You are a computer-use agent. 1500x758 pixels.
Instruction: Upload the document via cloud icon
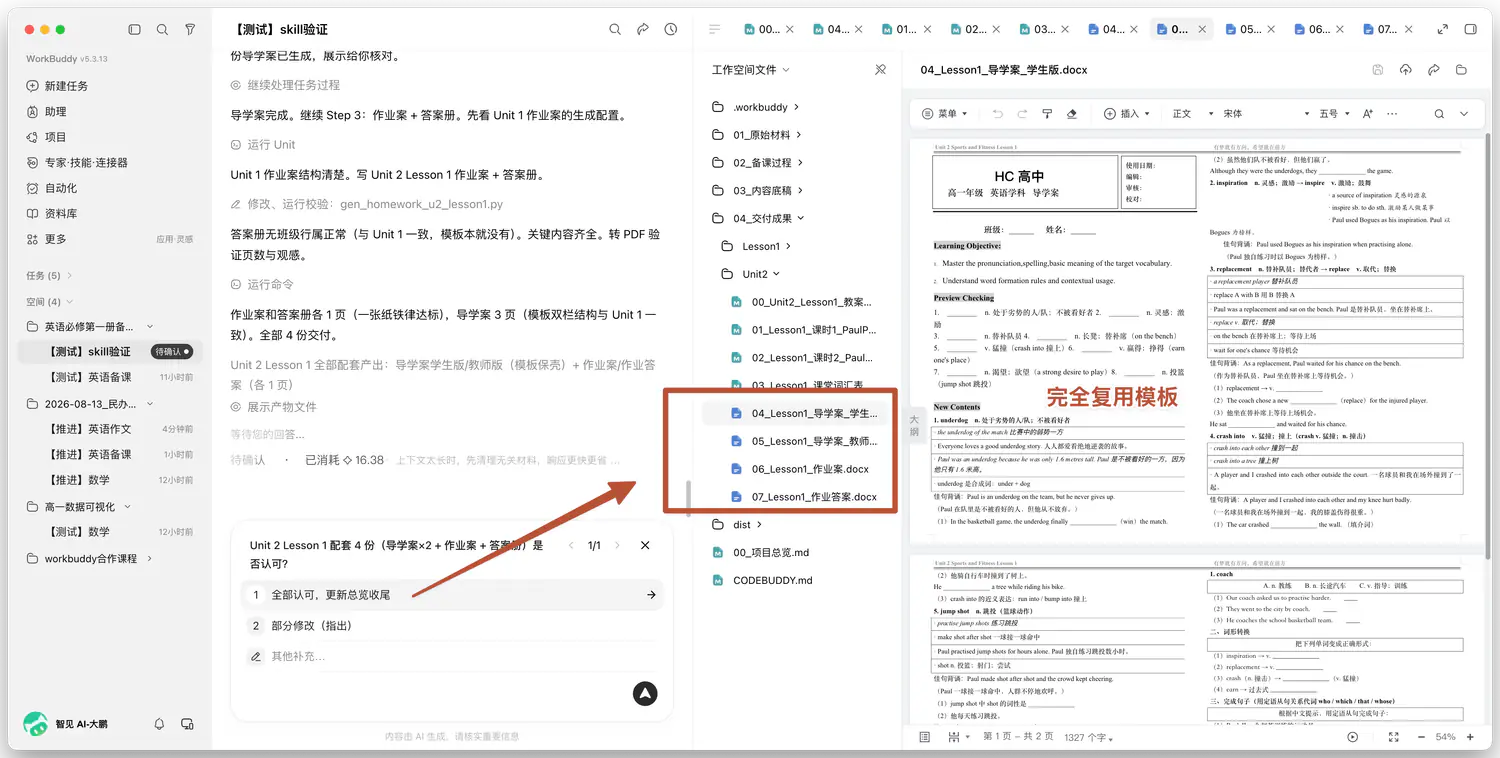(1405, 70)
